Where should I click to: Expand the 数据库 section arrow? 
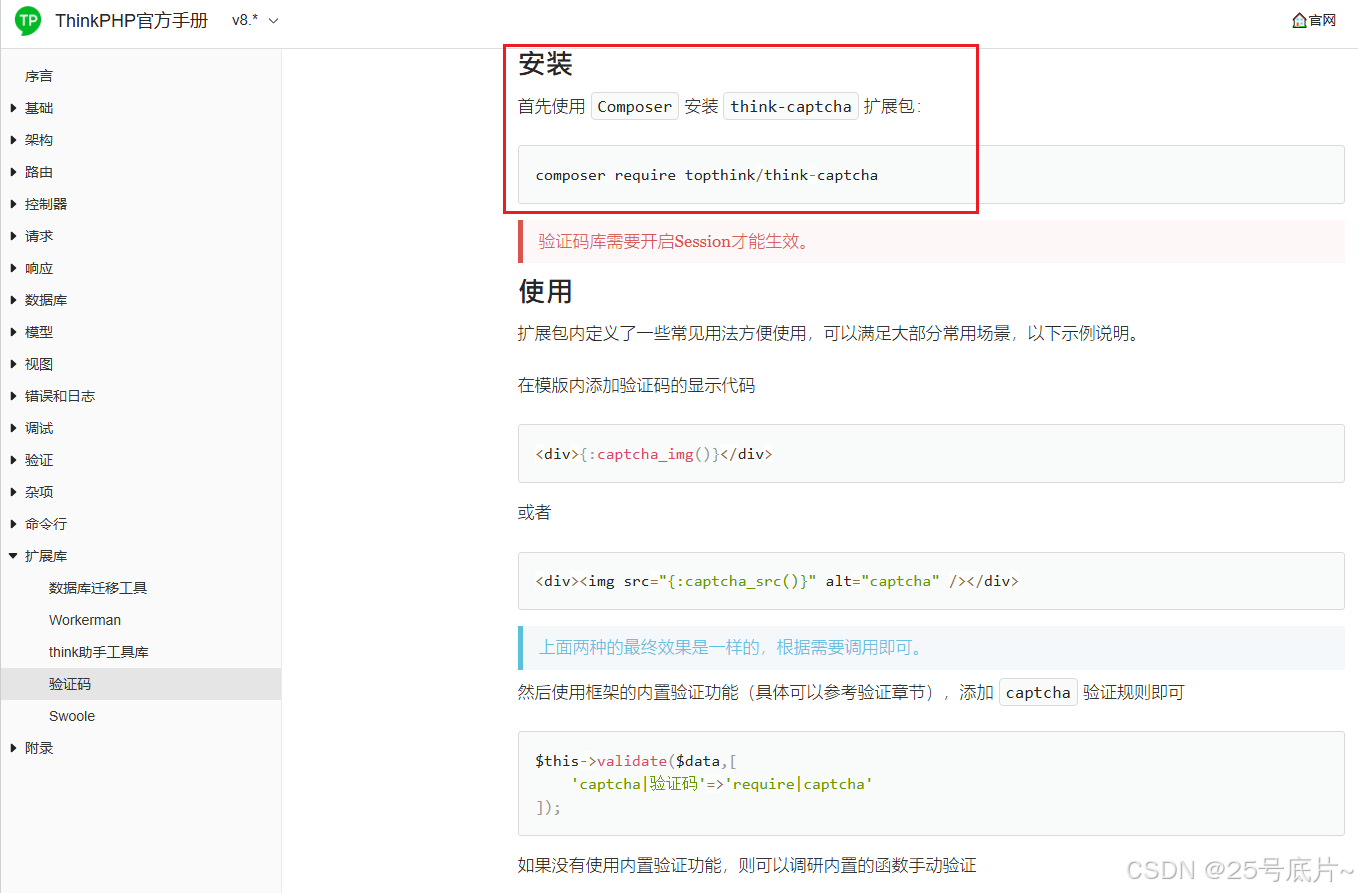tap(14, 300)
